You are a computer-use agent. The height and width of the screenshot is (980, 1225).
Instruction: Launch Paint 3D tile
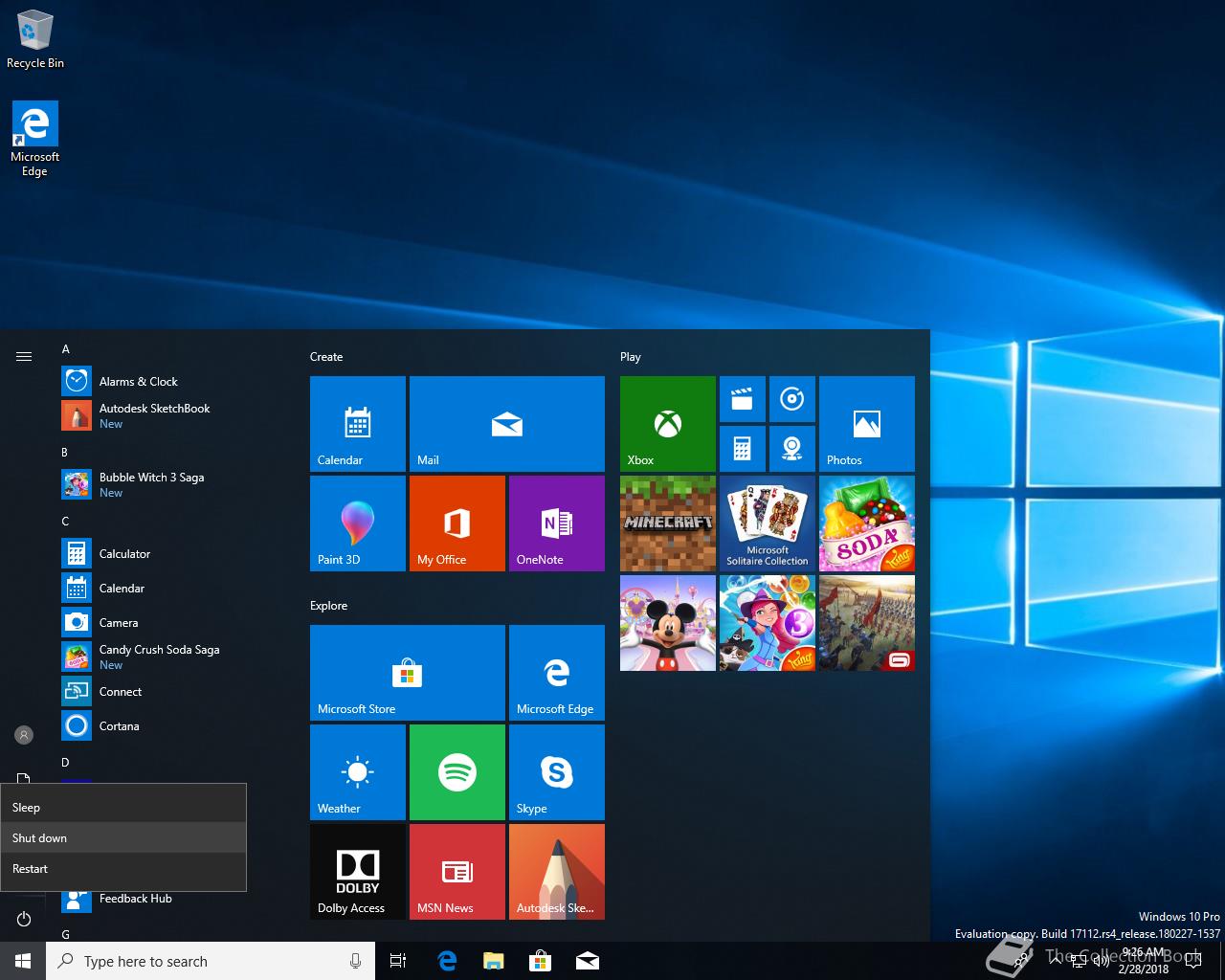coord(358,523)
